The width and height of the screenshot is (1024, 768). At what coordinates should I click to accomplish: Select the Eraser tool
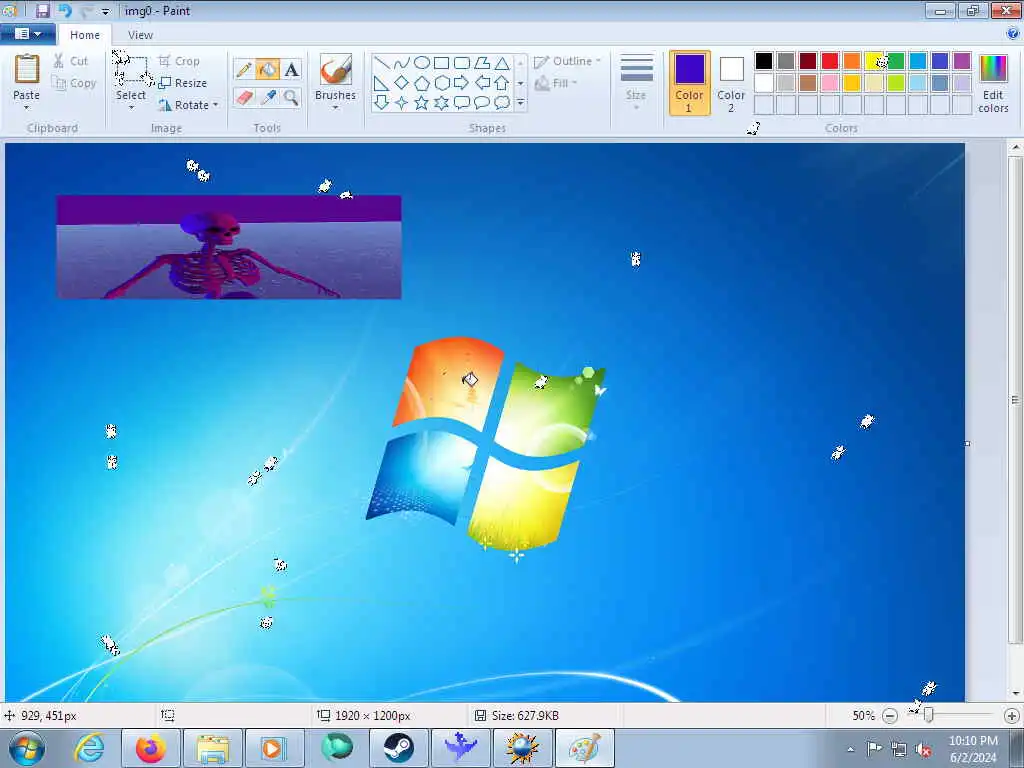tap(244, 98)
